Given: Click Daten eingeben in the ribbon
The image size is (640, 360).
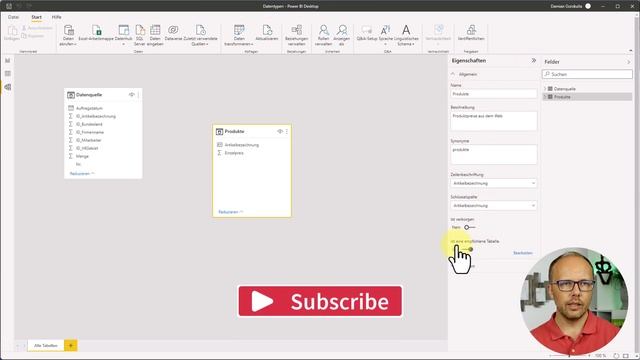Looking at the screenshot, I should coord(155,35).
